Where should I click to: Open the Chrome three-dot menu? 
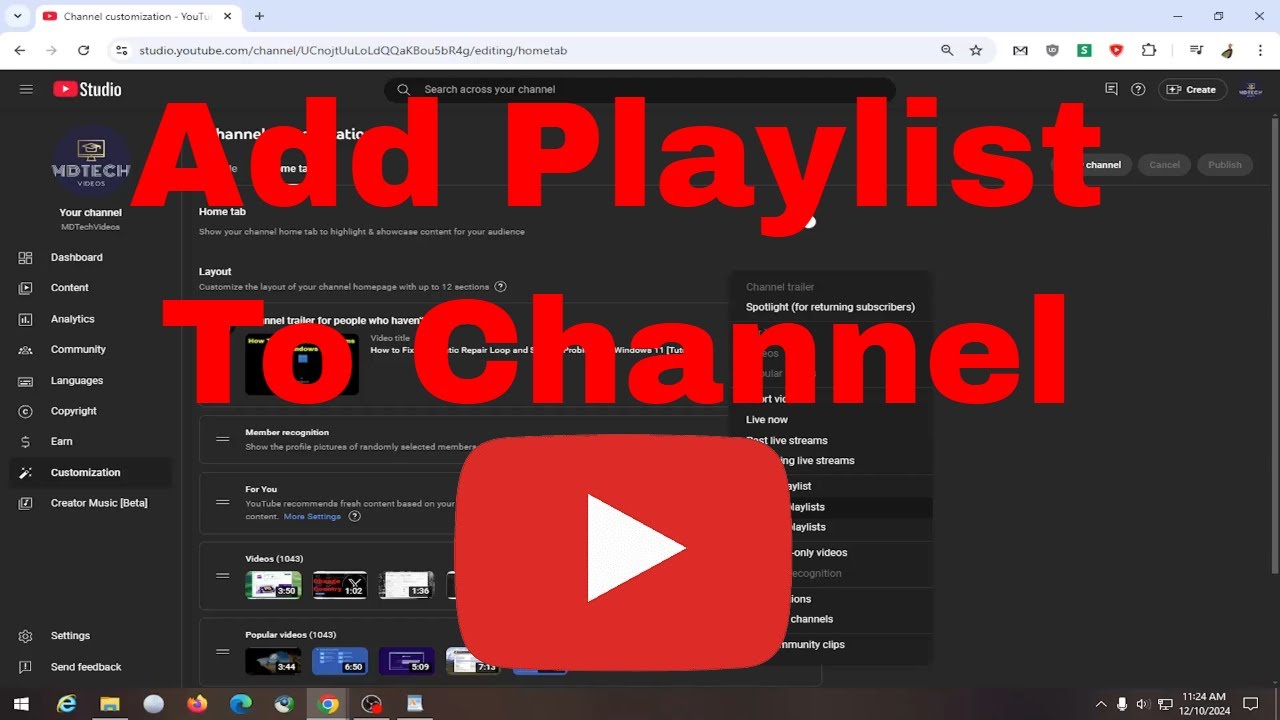click(x=1259, y=50)
